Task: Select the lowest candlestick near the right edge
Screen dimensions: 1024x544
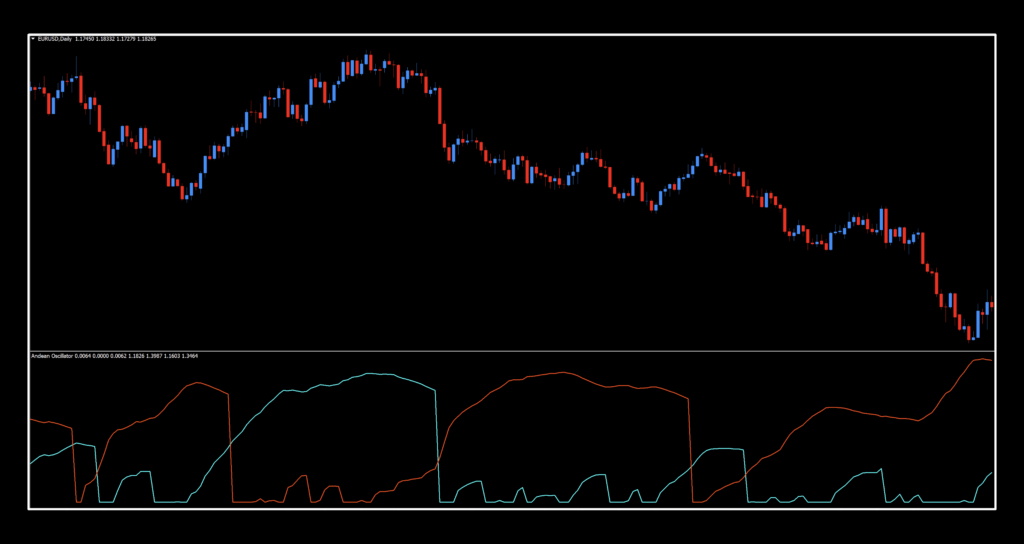Action: (x=969, y=333)
